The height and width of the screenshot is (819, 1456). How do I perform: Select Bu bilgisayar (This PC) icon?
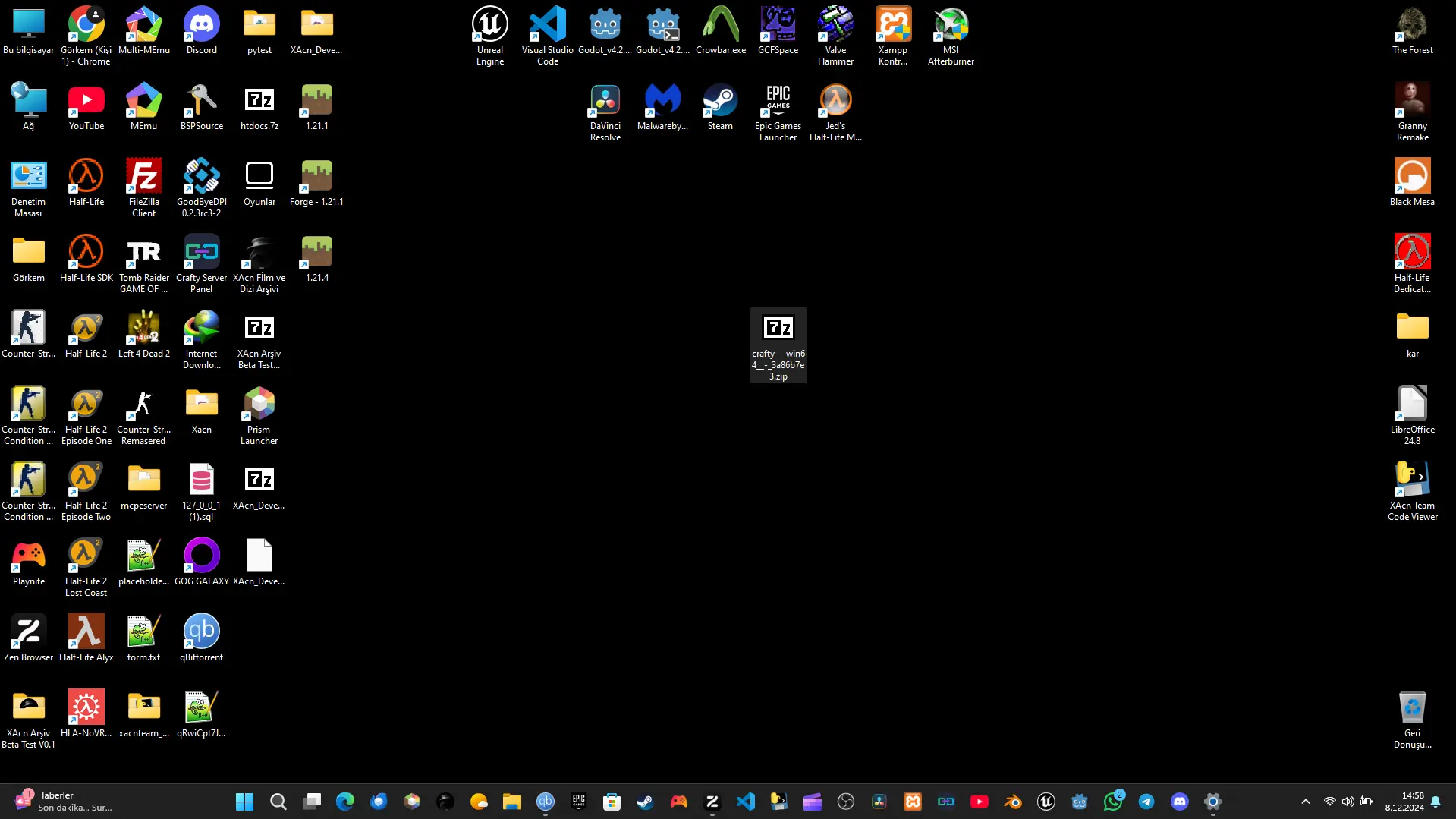[x=28, y=30]
